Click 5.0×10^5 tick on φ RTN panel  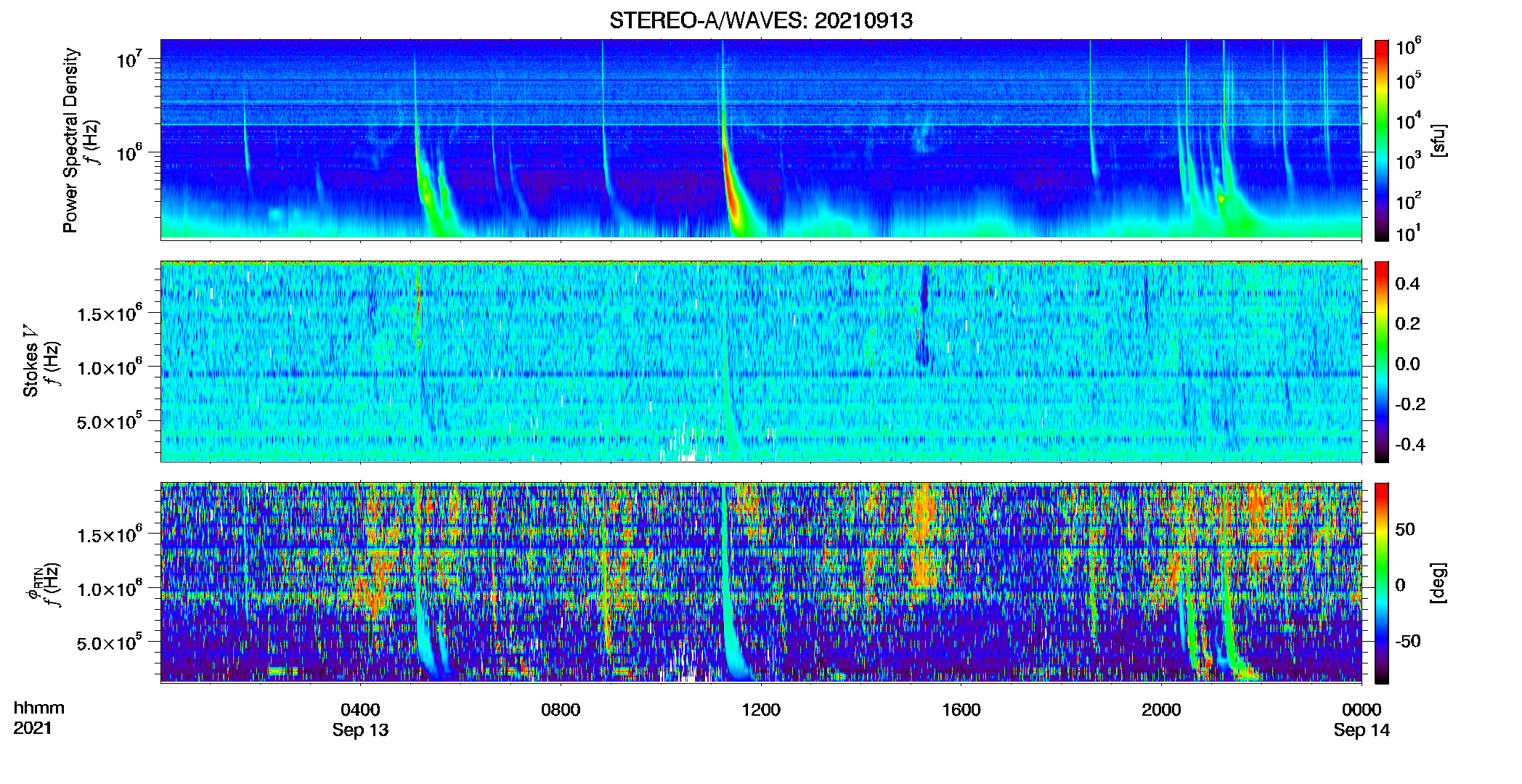click(110, 642)
